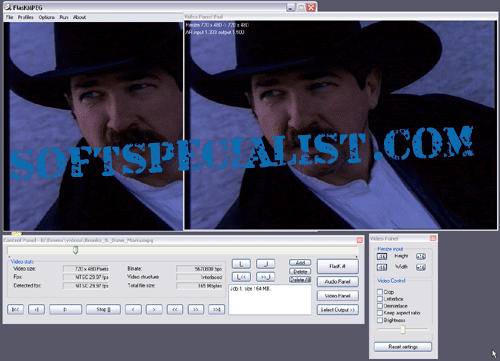The image size is (500, 361).
Task: Go to start mark with [<< button
Action: click(241, 277)
